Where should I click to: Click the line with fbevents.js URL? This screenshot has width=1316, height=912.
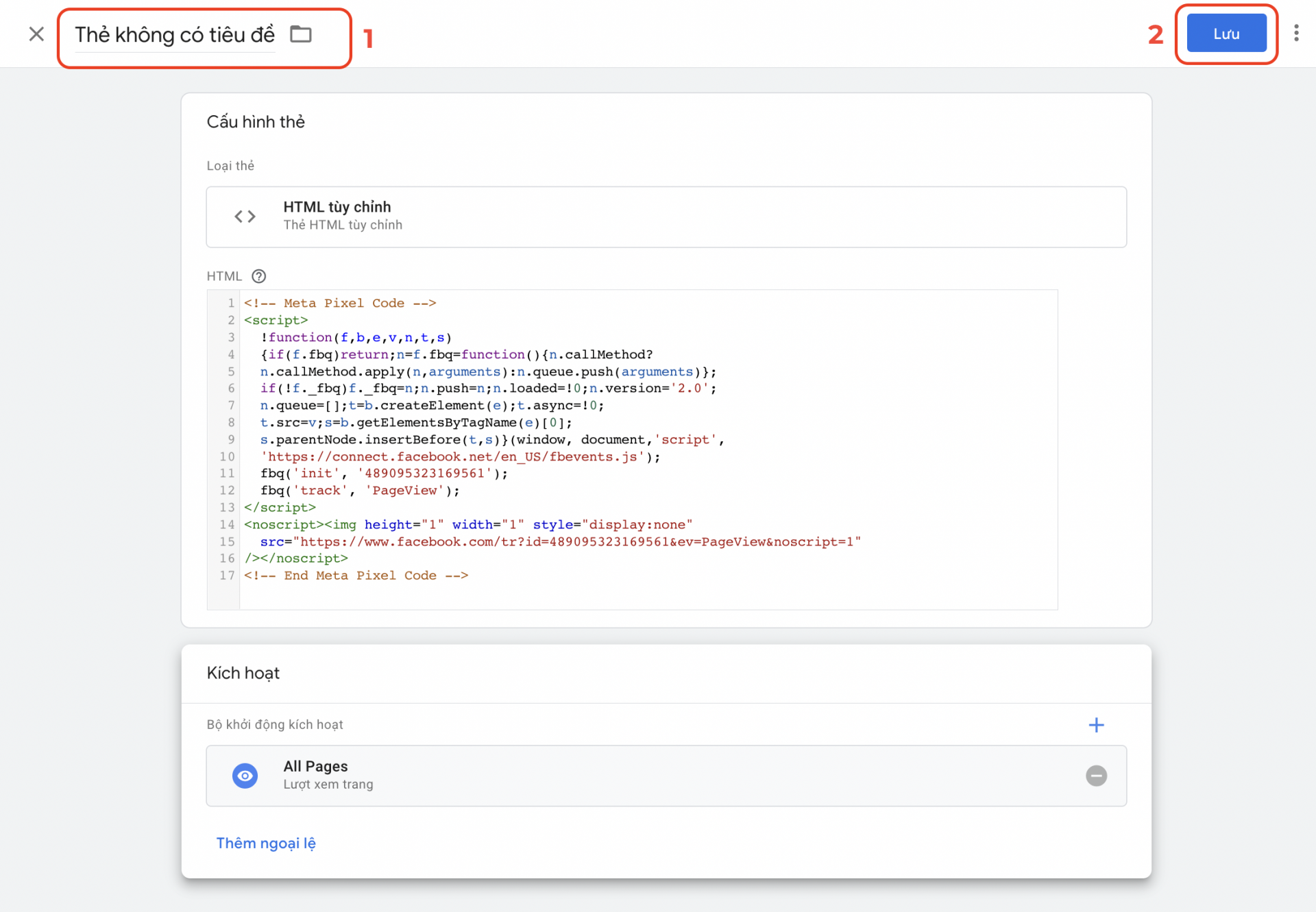(460, 457)
